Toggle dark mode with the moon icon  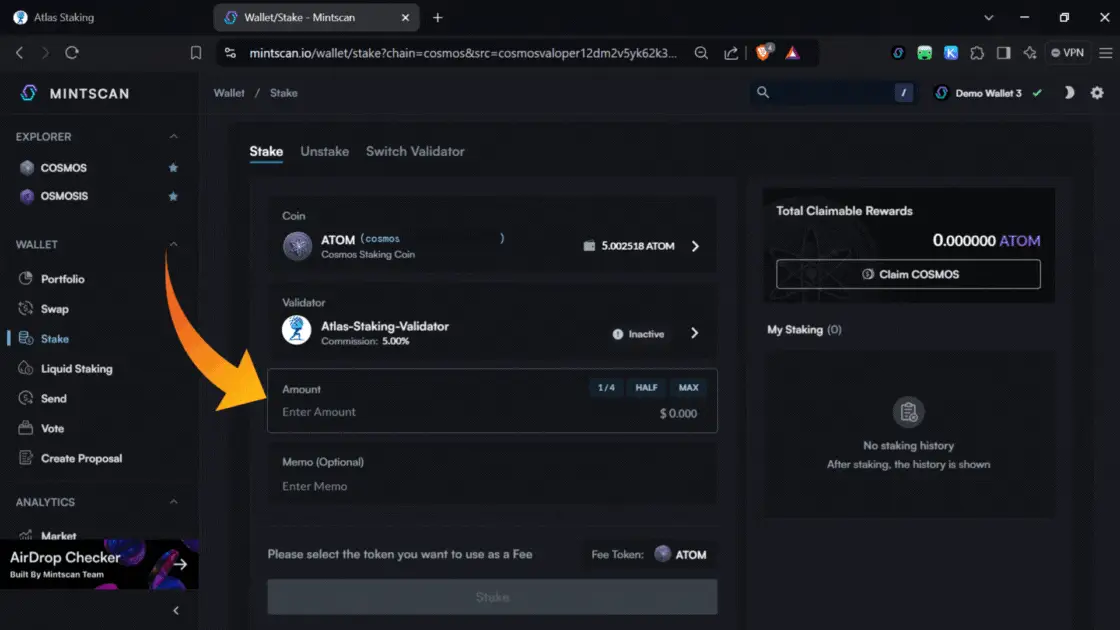1069,93
